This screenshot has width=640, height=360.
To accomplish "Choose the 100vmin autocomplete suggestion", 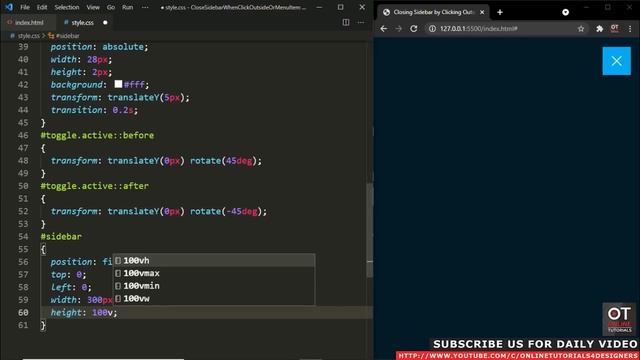I will [214, 286].
